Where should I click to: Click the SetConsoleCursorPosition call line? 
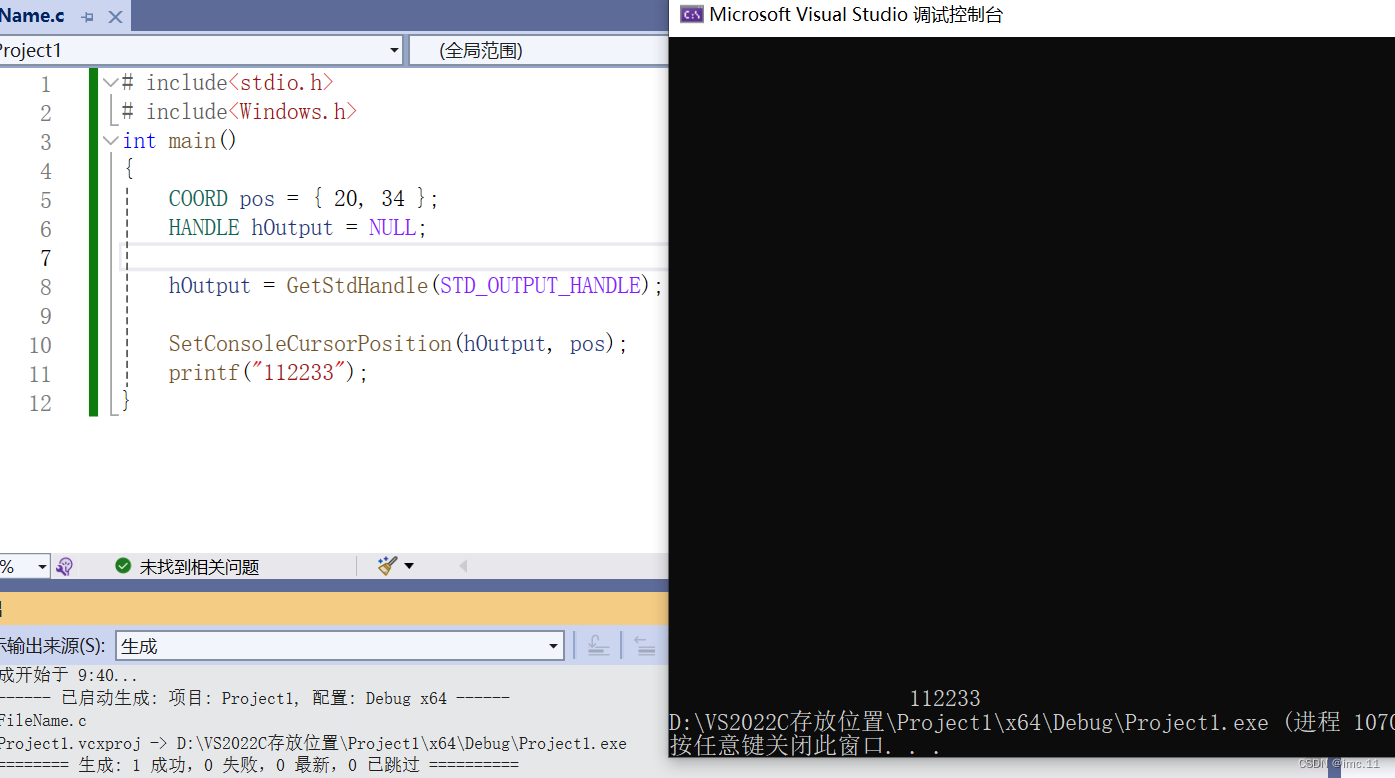(x=398, y=344)
